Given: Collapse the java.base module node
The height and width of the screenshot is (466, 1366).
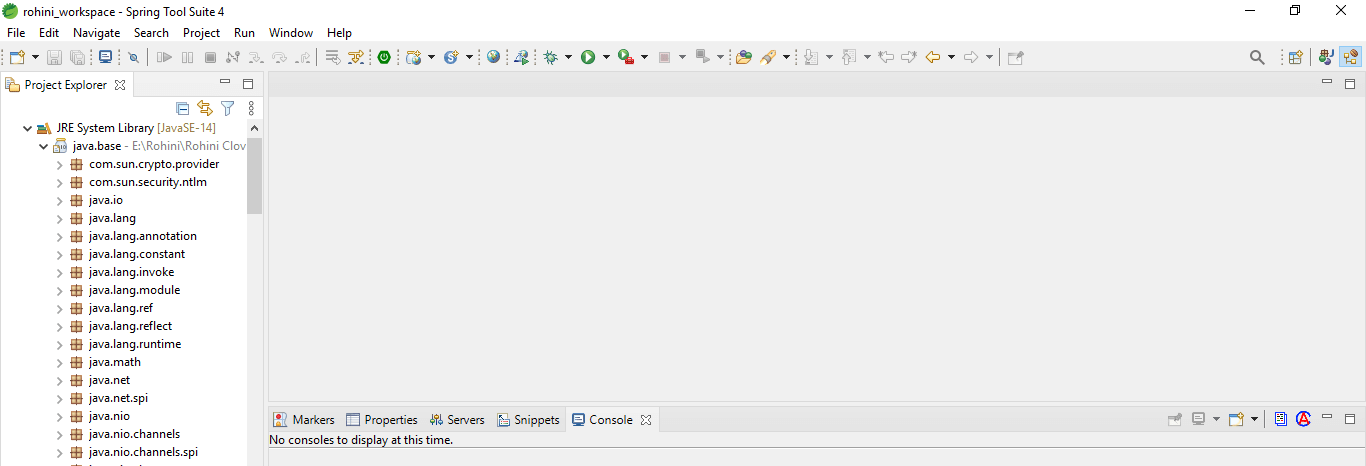Looking at the screenshot, I should pyautogui.click(x=43, y=146).
